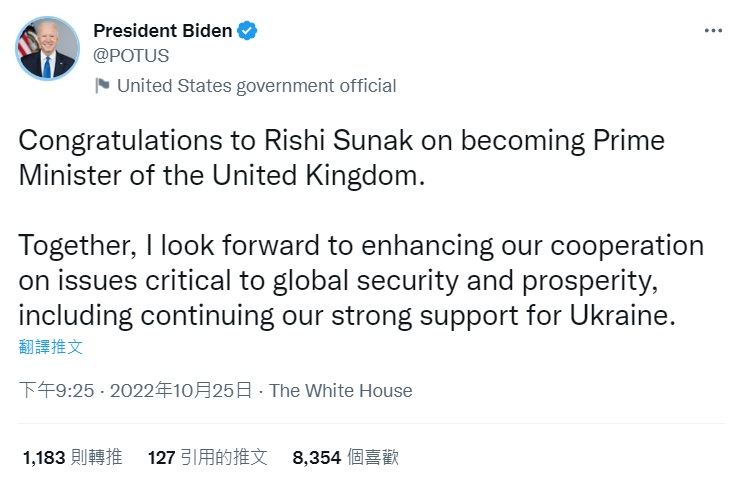Click the President Biden display name
Screen dimensions: 729x483
(x=162, y=31)
